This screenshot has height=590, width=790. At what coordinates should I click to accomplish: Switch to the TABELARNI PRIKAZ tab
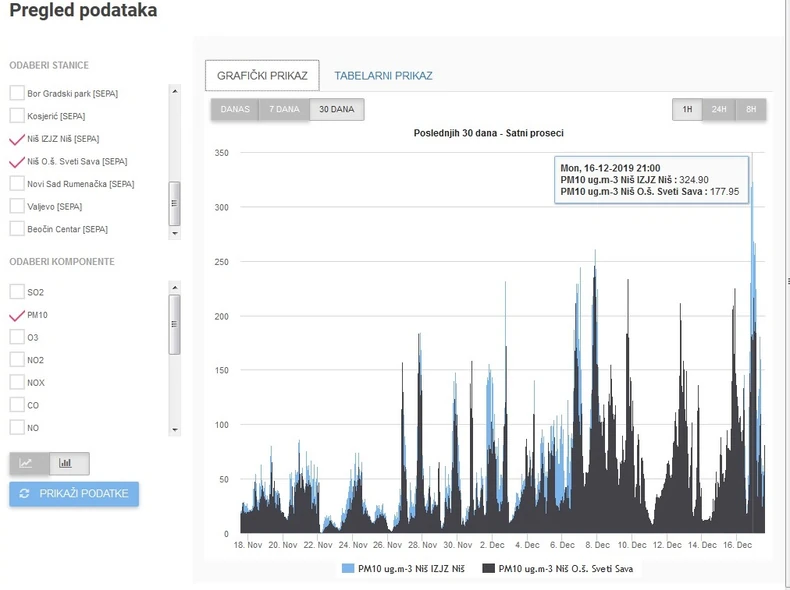(383, 76)
